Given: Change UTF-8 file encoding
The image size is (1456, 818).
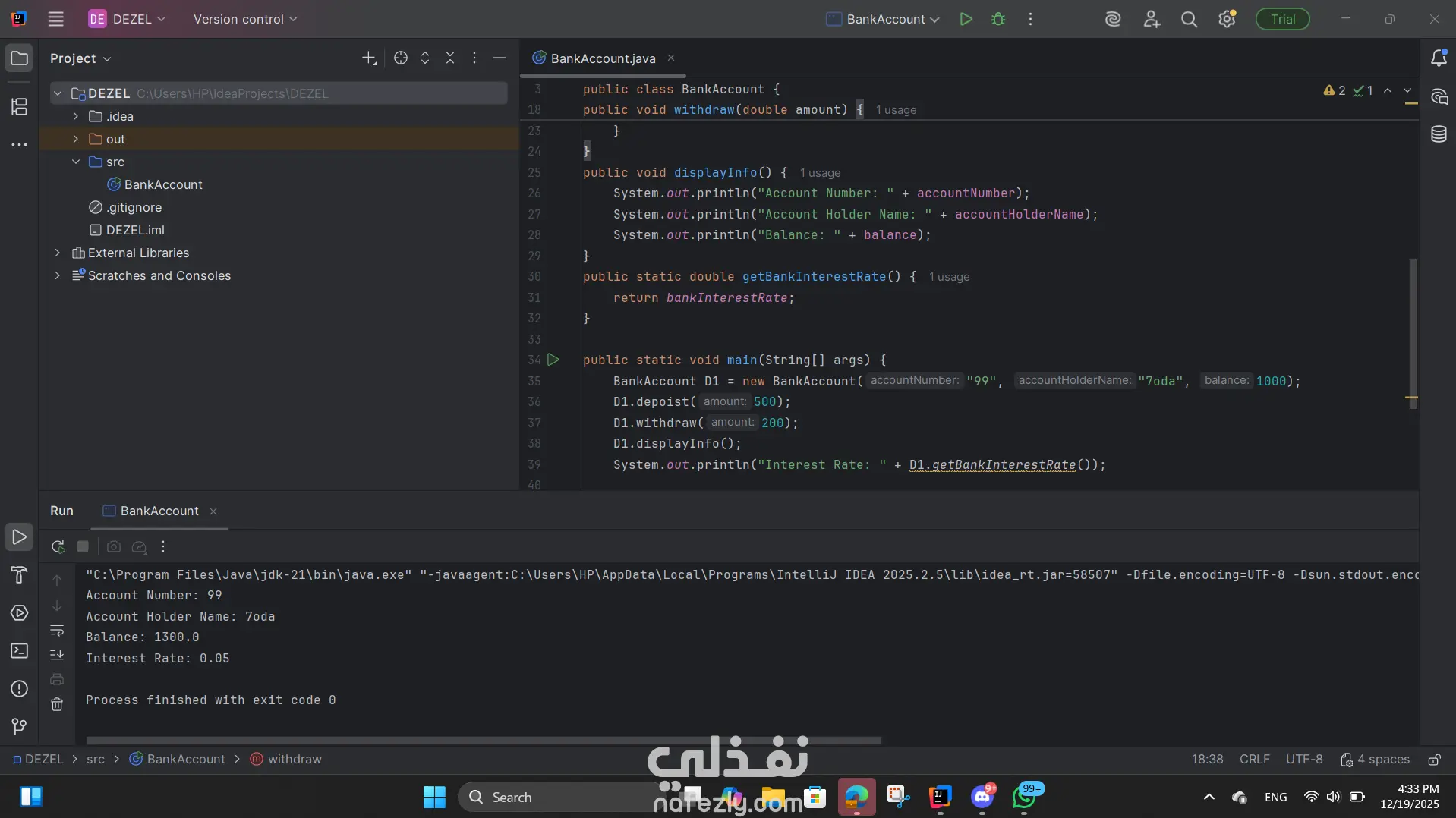Looking at the screenshot, I should [1304, 759].
